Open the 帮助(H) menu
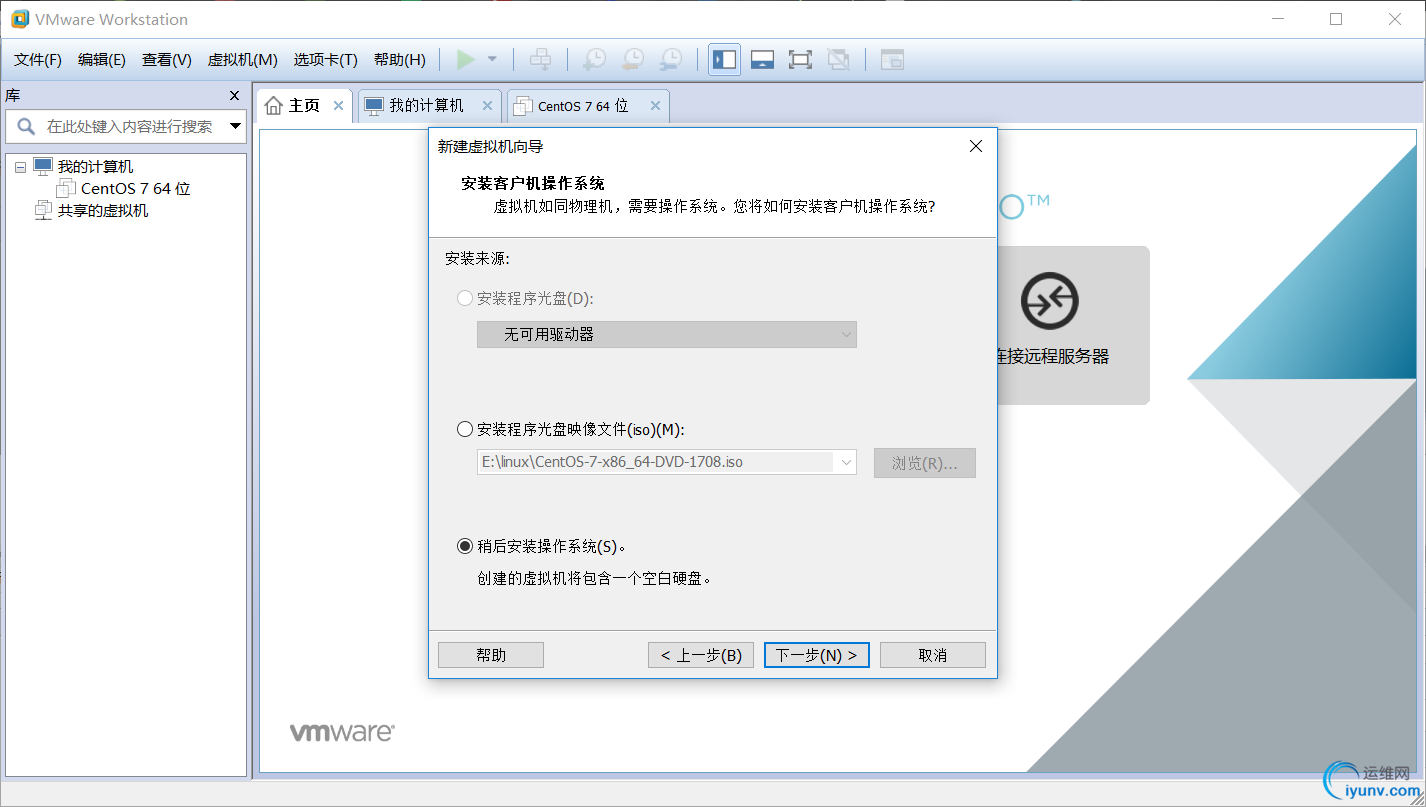Screen dimensions: 1426x807 point(399,60)
